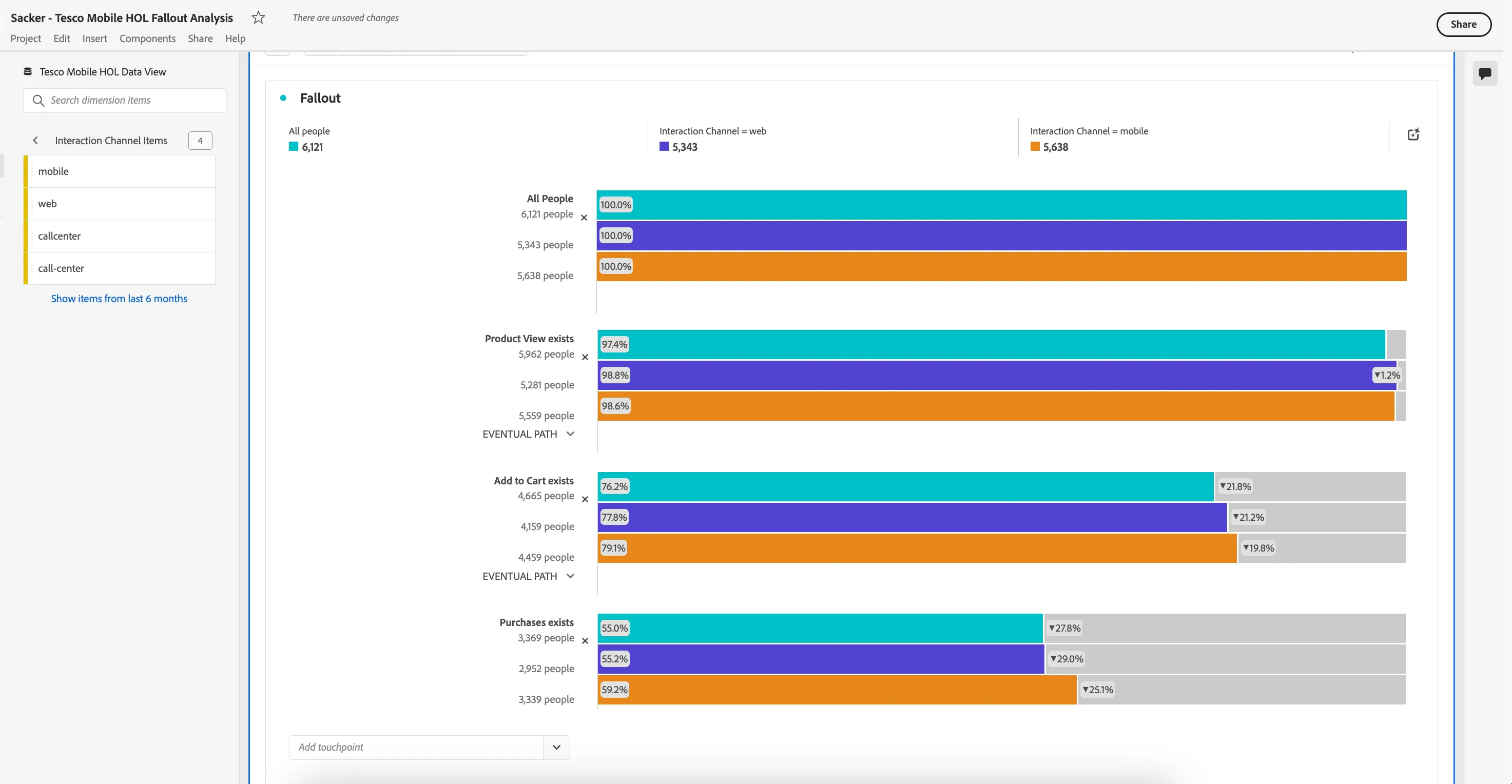This screenshot has width=1512, height=784.
Task: Click the Tesco Mobile HOL Data View label
Action: click(x=103, y=72)
